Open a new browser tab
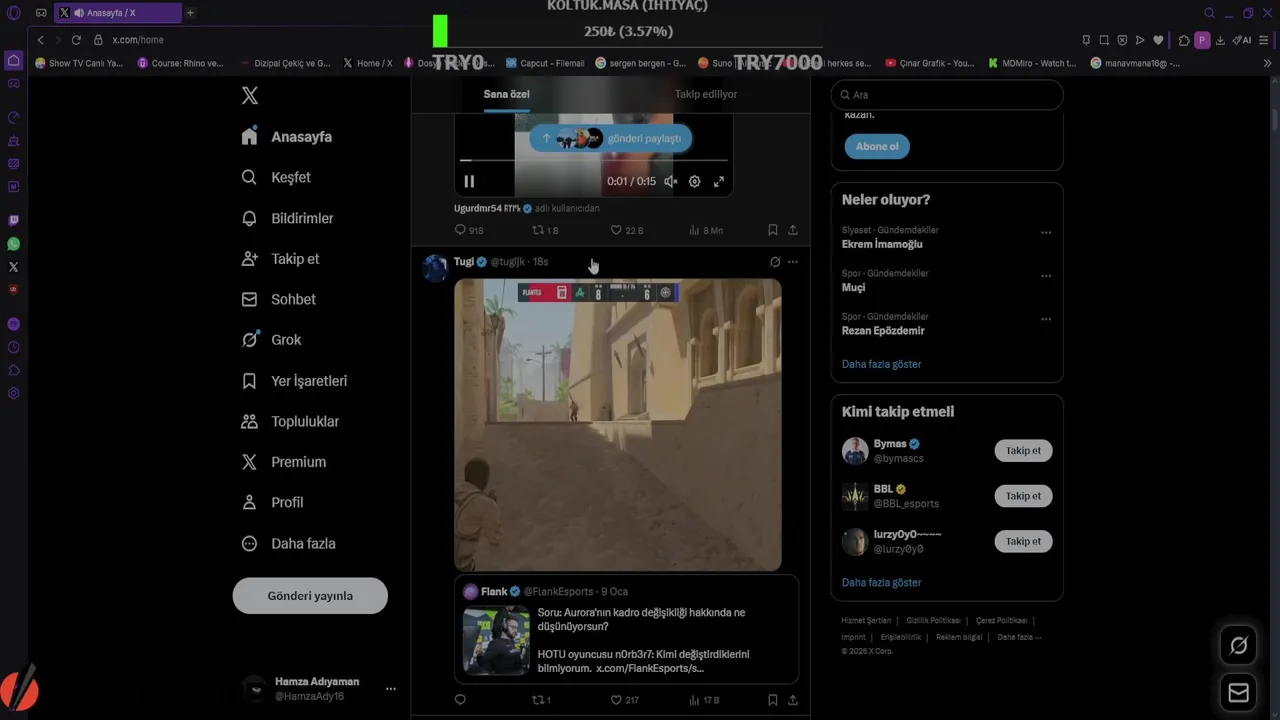Image resolution: width=1280 pixels, height=720 pixels. coord(190,13)
